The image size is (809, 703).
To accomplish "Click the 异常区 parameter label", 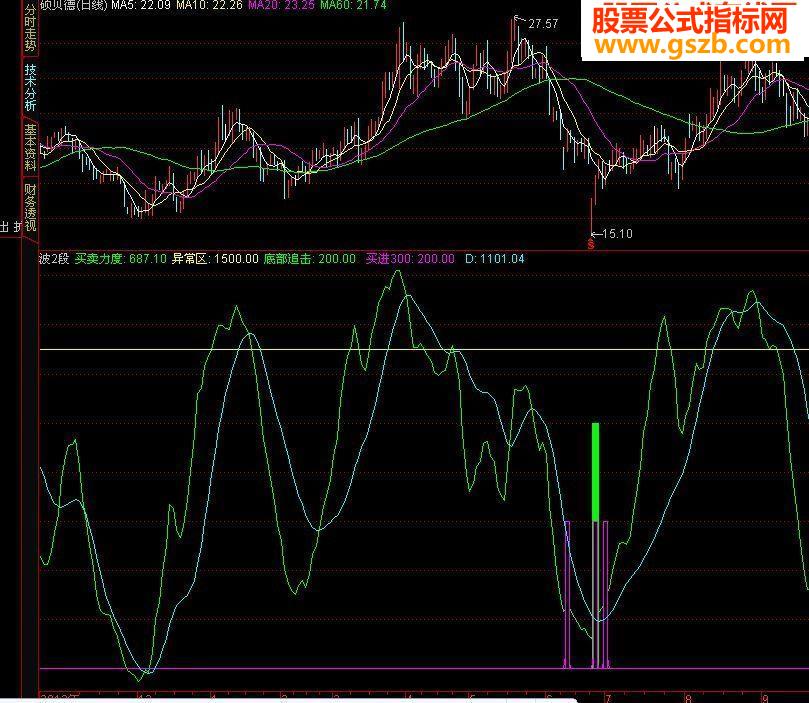I will coord(188,257).
